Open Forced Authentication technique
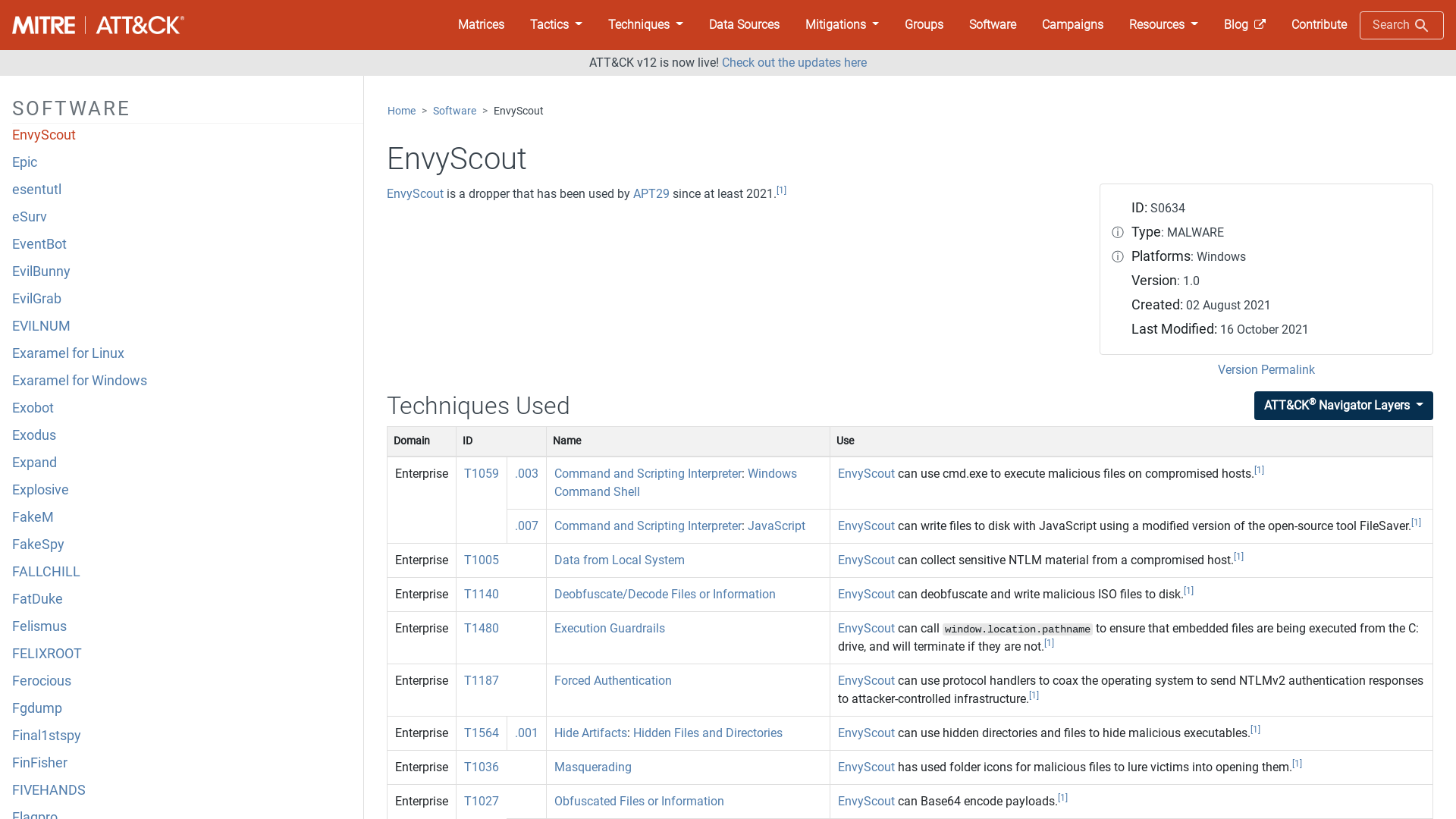 click(x=613, y=681)
